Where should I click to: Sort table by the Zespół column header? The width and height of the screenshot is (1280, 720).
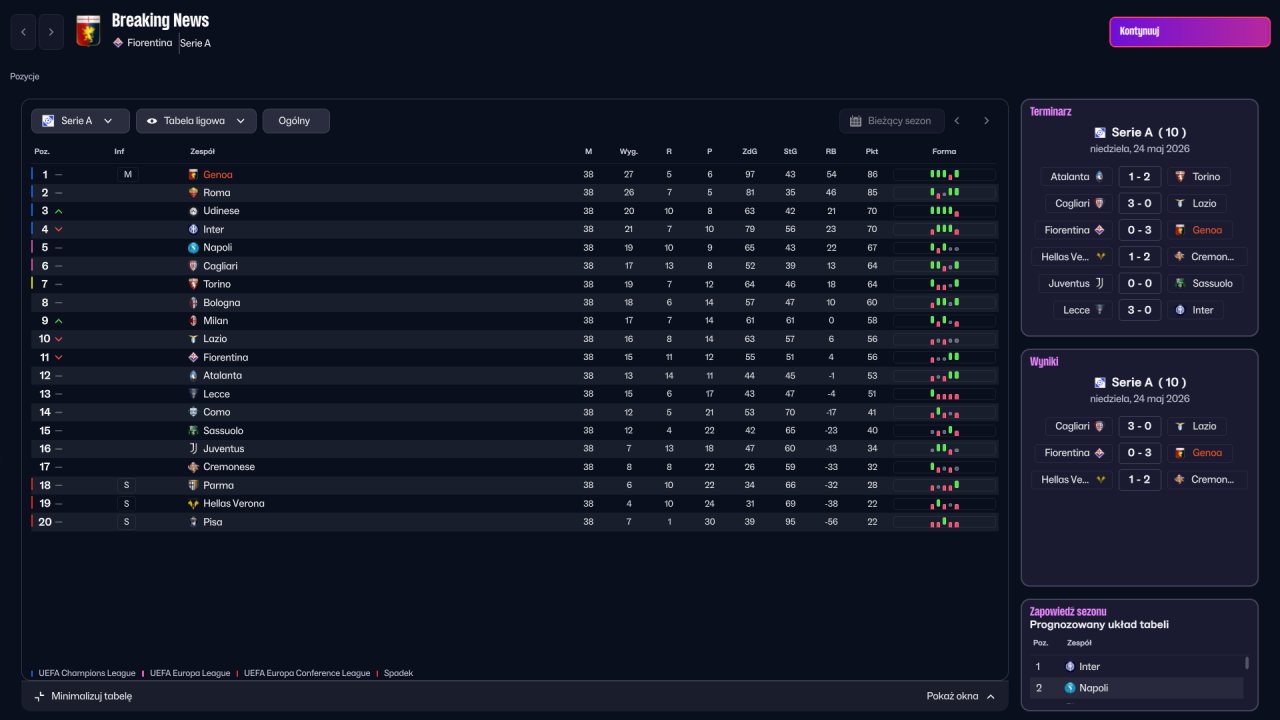(x=201, y=152)
